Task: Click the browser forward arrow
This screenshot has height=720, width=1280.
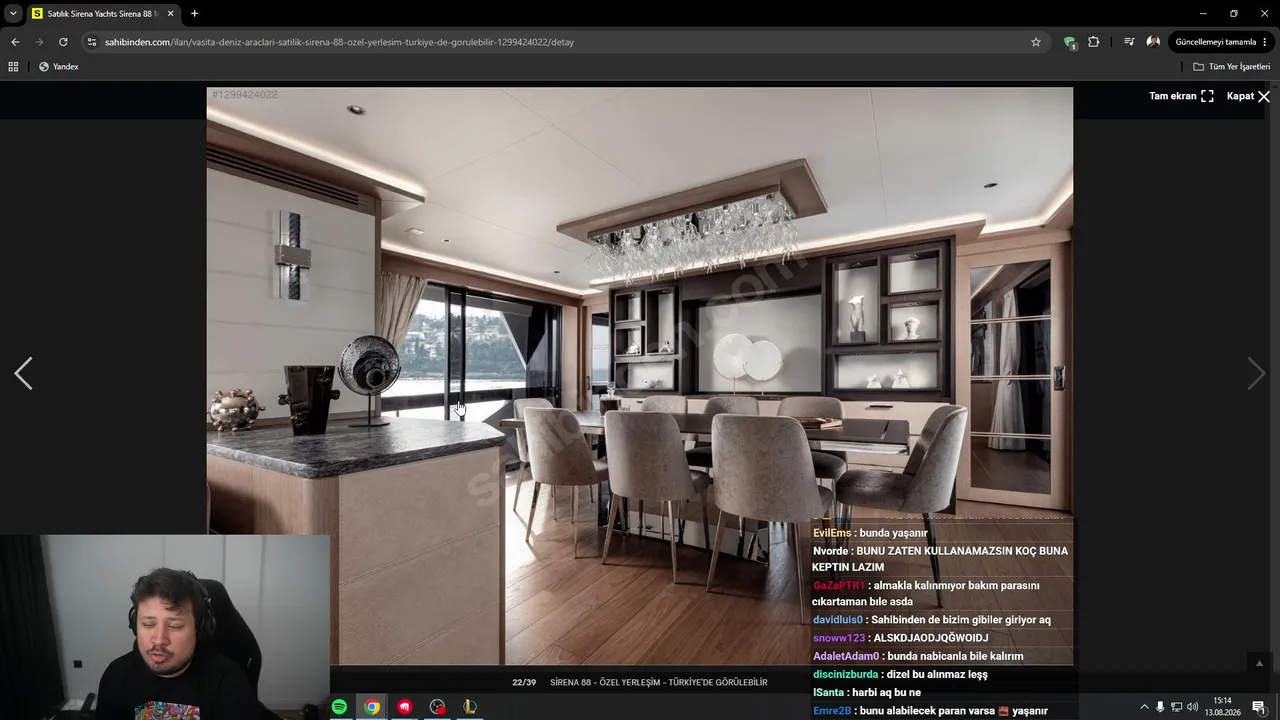Action: coord(39,42)
